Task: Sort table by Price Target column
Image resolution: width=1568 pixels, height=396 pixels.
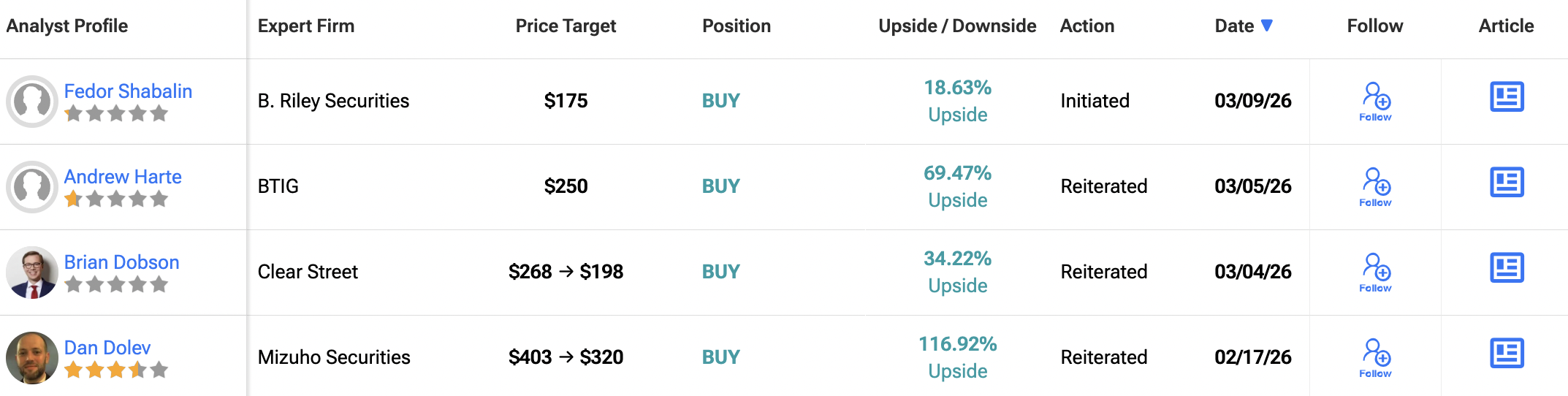Action: tap(566, 26)
